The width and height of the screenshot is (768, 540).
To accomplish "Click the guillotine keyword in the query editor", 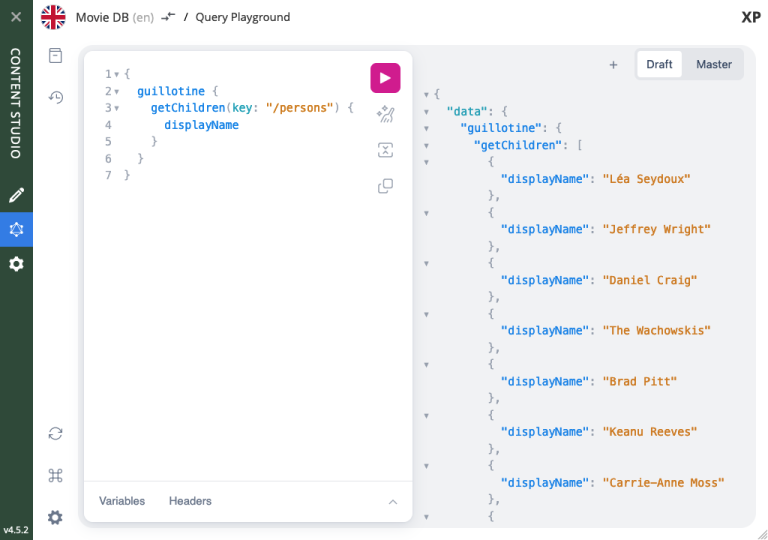I will click(171, 91).
